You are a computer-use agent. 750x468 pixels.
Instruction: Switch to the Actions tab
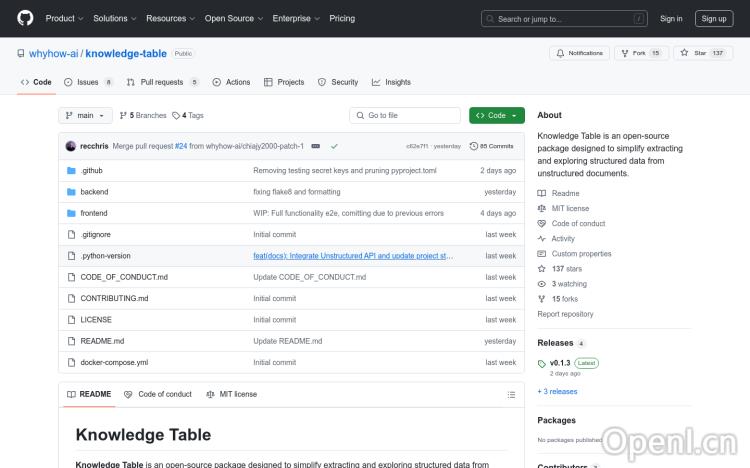click(231, 82)
